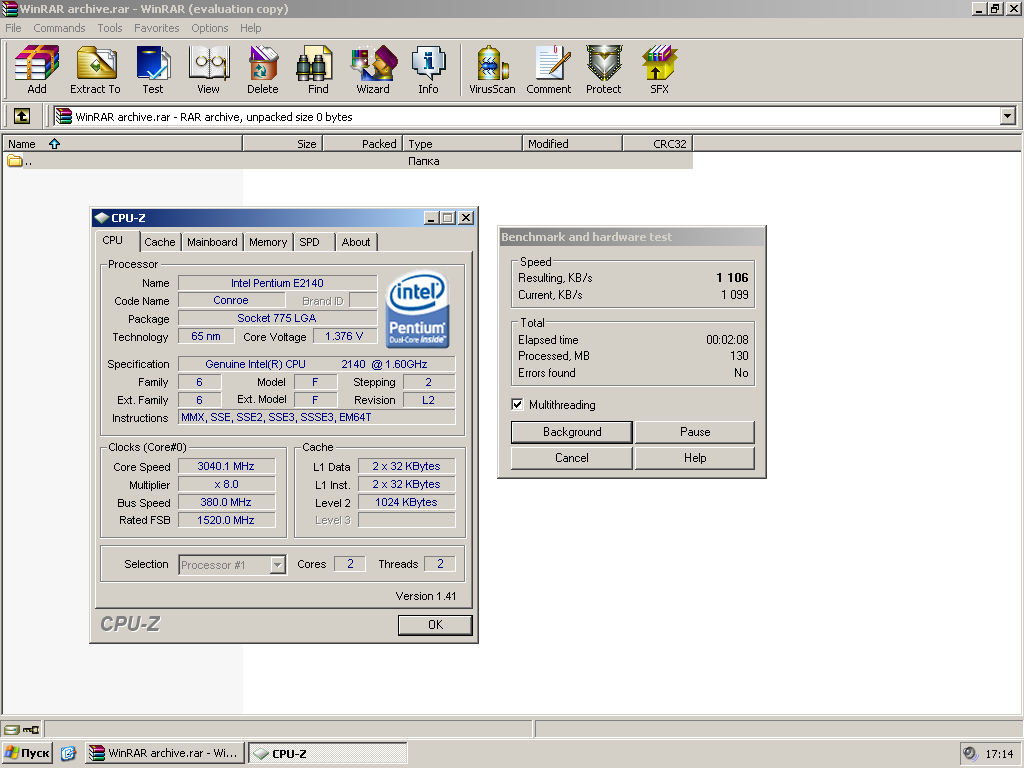Click the Conroe code name value
The width and height of the screenshot is (1024, 768).
tap(231, 300)
